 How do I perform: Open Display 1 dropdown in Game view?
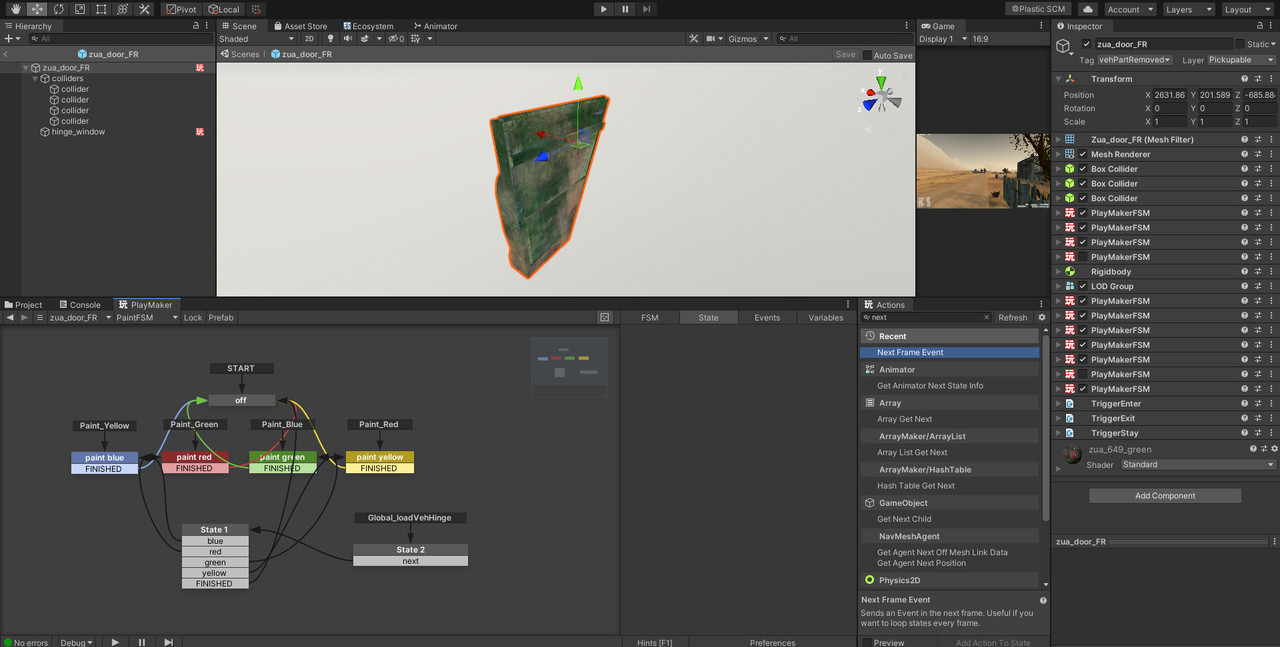click(x=942, y=39)
